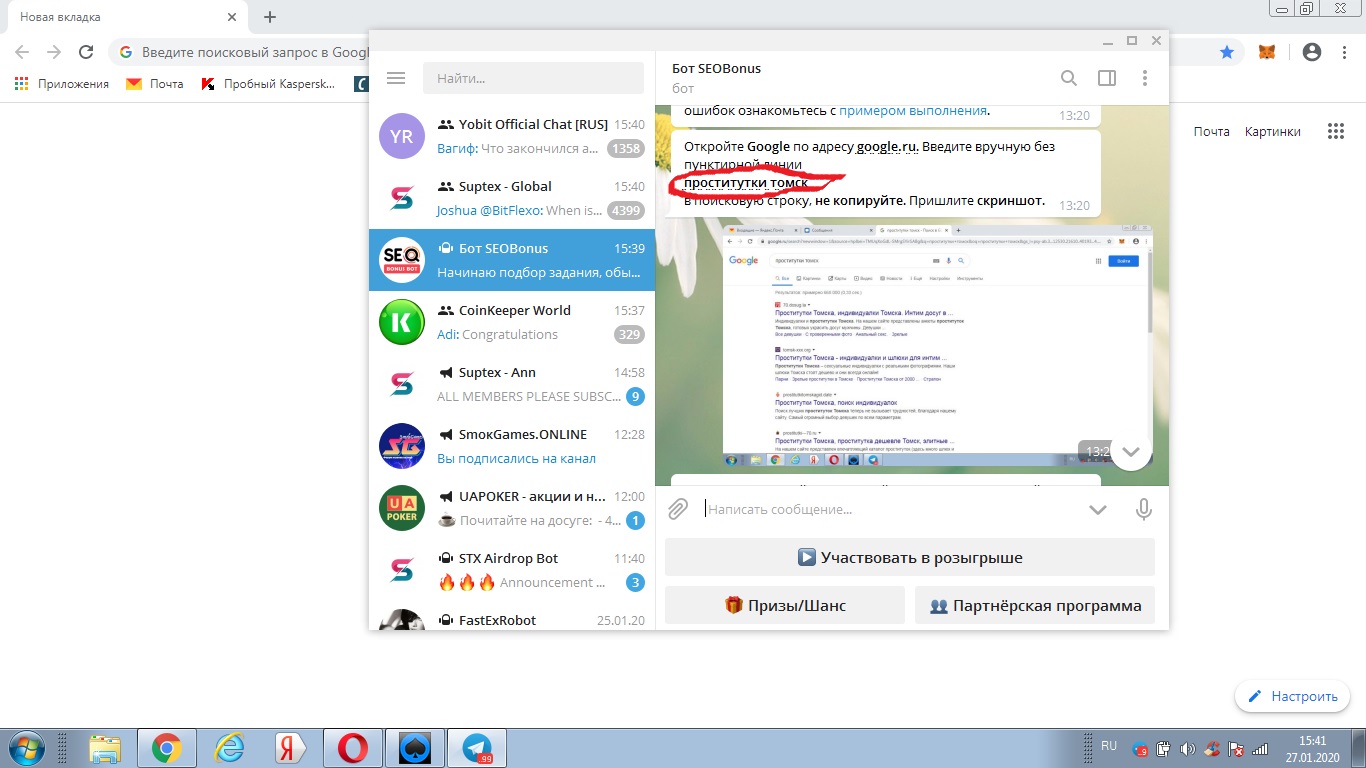Open a new Chrome tab with plus
1366x768 pixels.
270,17
